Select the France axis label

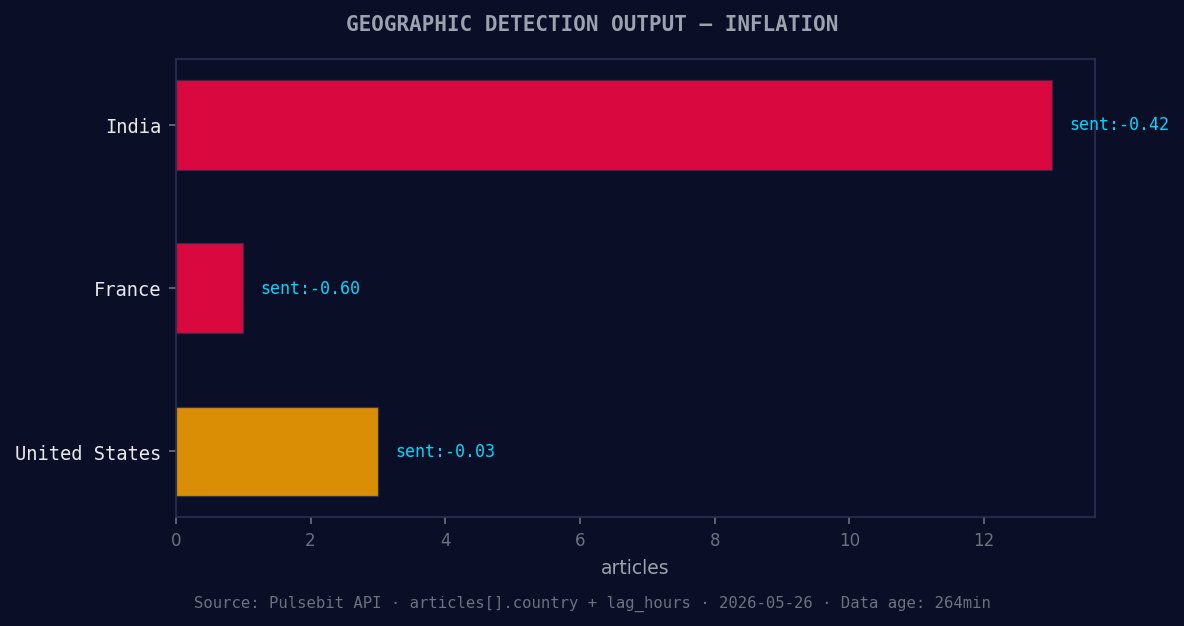[x=128, y=289]
